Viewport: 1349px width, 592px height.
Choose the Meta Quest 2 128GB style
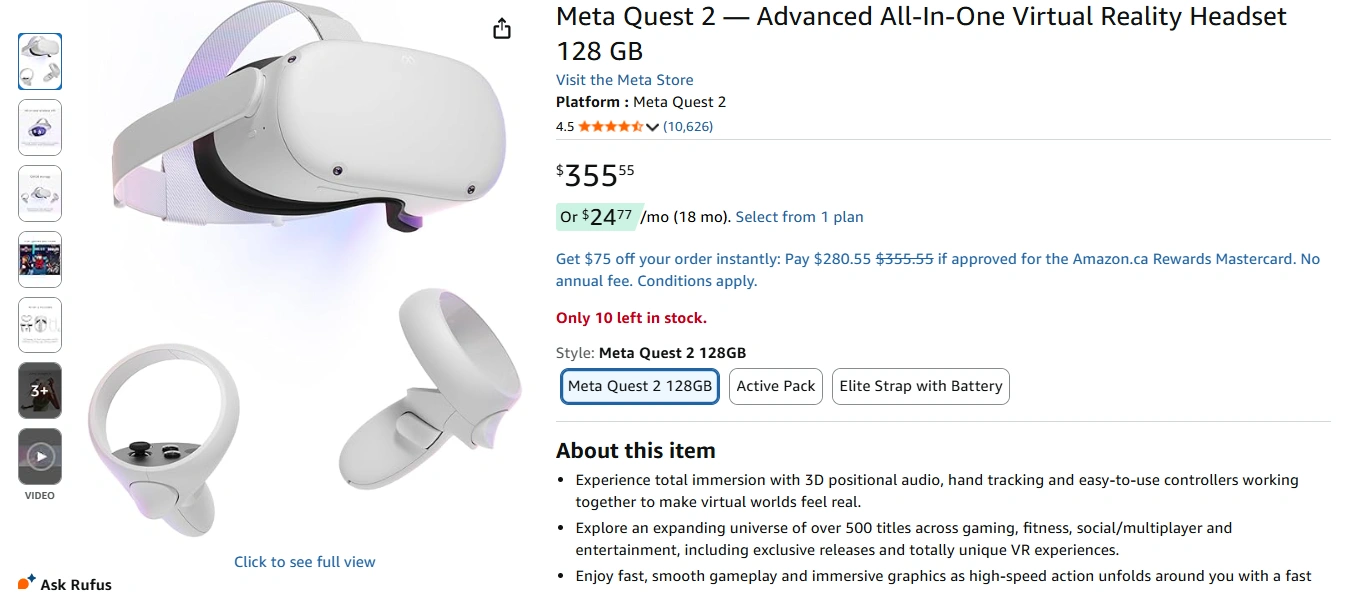point(640,386)
